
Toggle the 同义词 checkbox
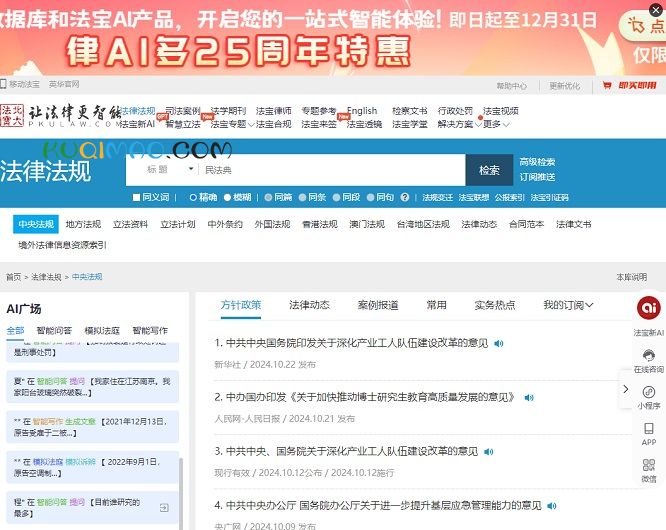pyautogui.click(x=136, y=197)
